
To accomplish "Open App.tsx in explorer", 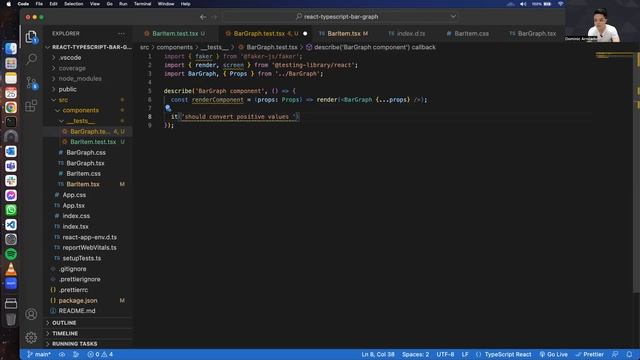I will pos(73,205).
